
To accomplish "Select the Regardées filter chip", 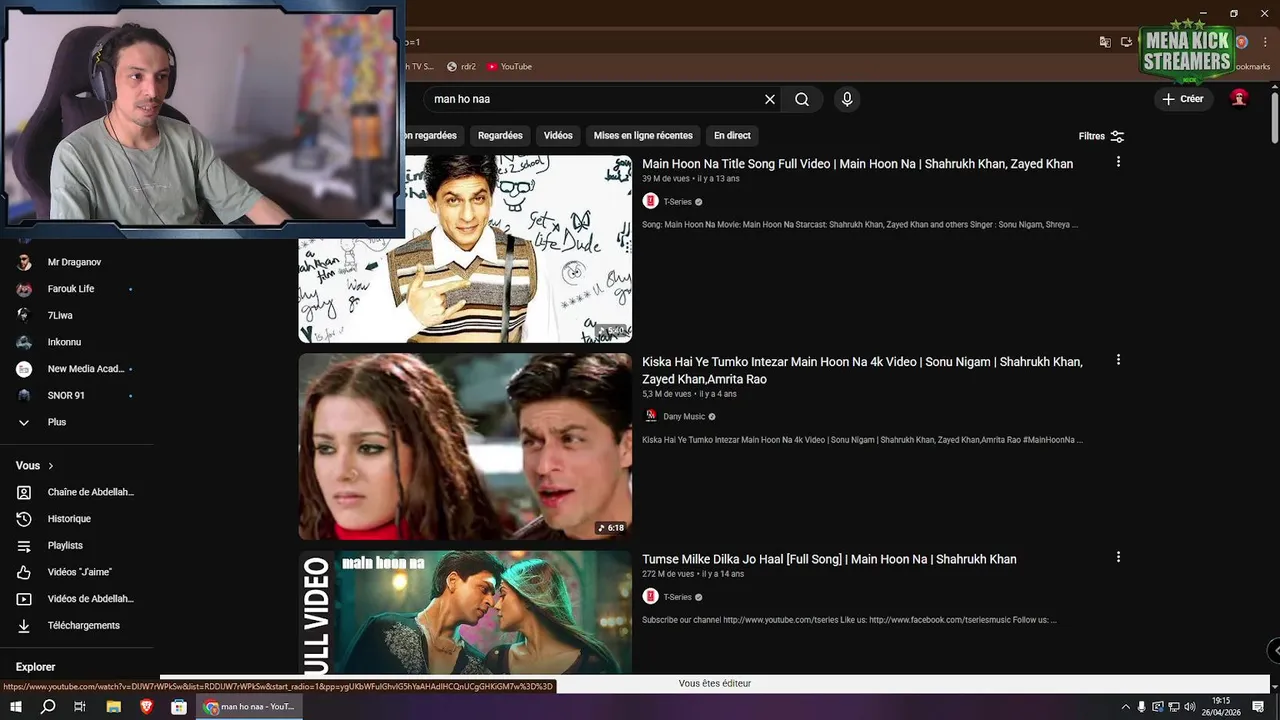I will [500, 135].
